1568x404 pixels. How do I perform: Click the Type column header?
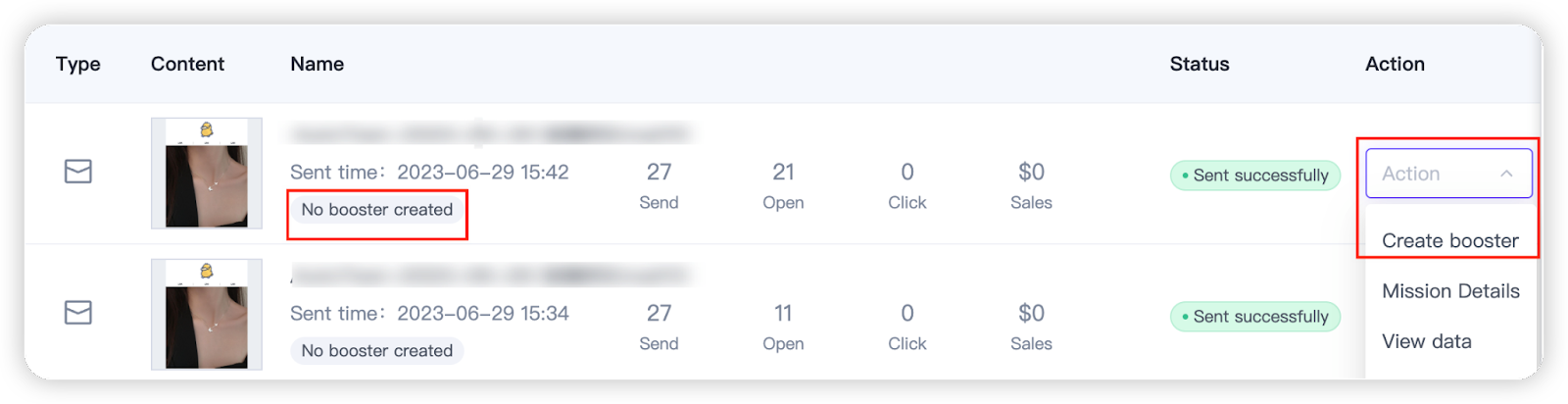click(78, 64)
